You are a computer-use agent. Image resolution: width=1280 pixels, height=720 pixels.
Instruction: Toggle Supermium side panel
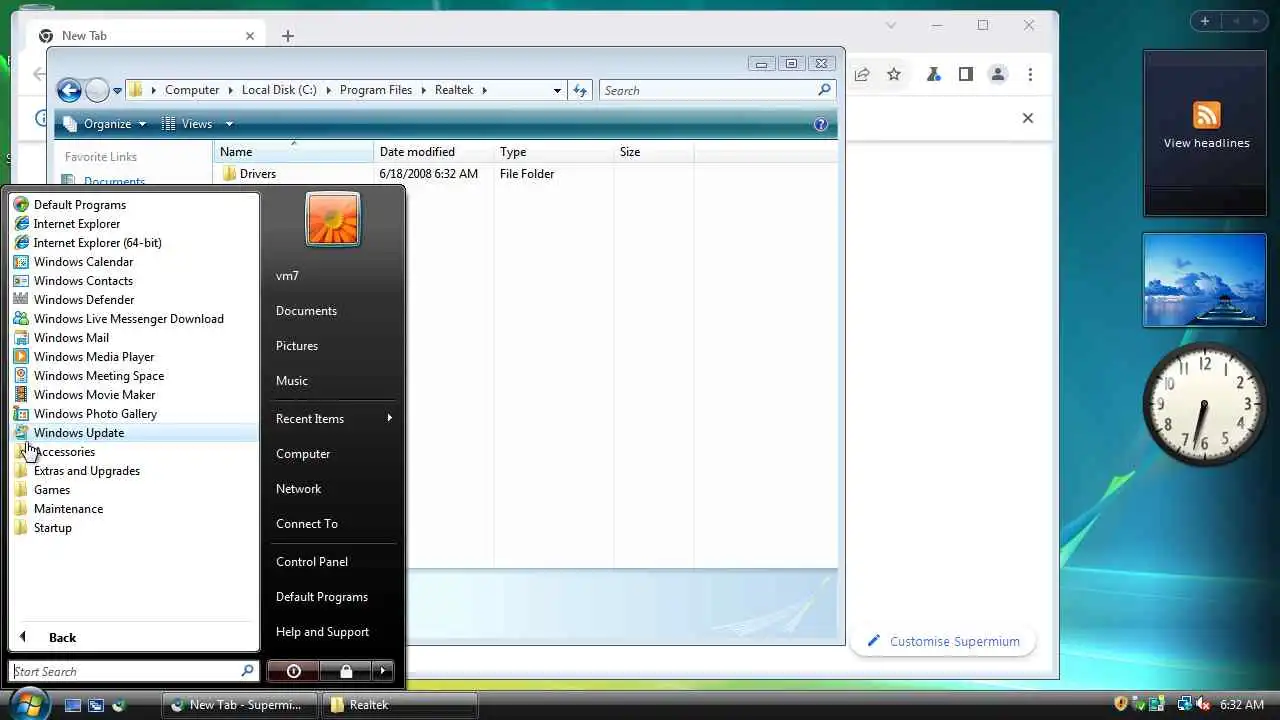(965, 74)
